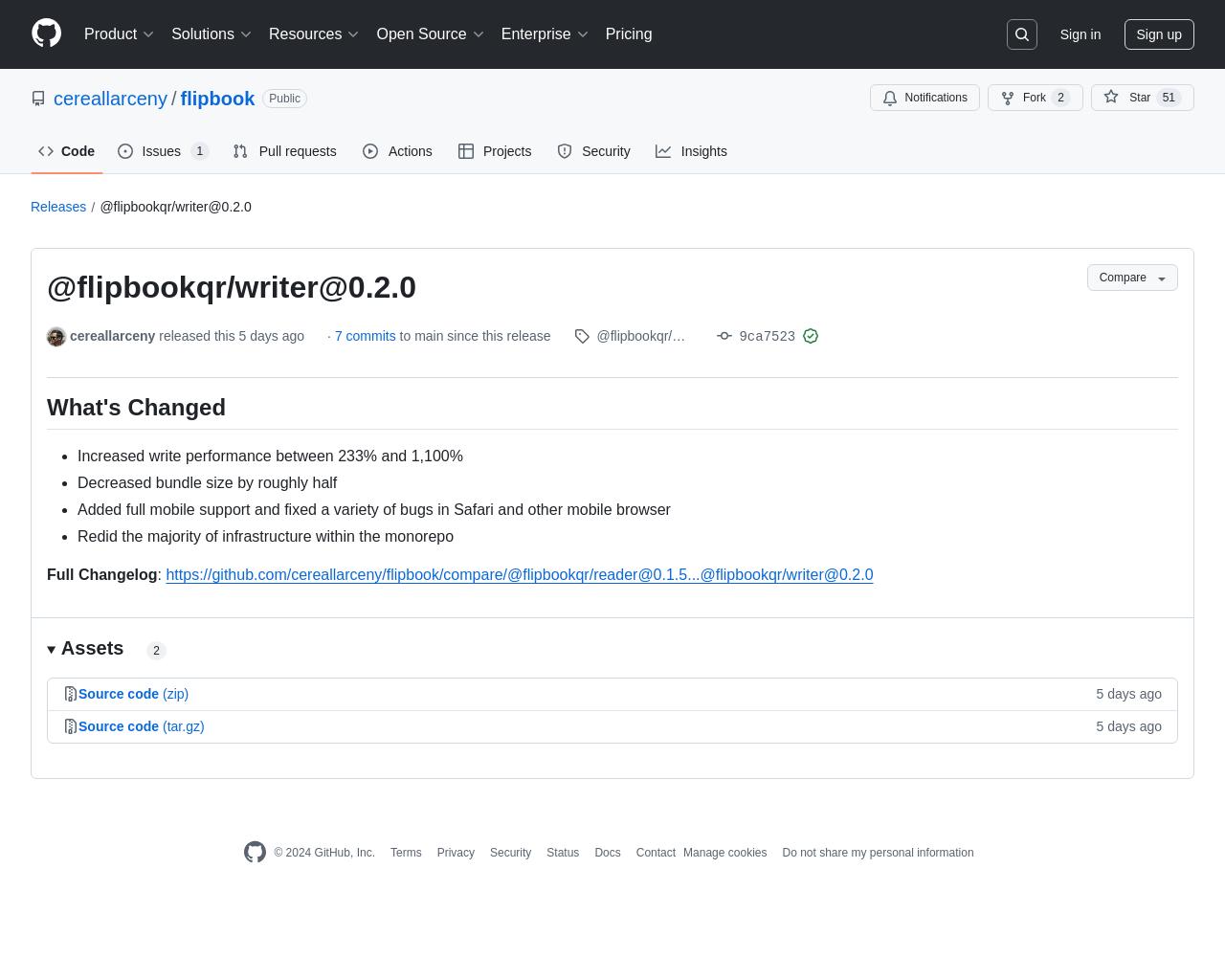Screen dimensions: 1225x980
Task: Click 'Decreased bundle size by roughly half' text
Action: coord(207,483)
